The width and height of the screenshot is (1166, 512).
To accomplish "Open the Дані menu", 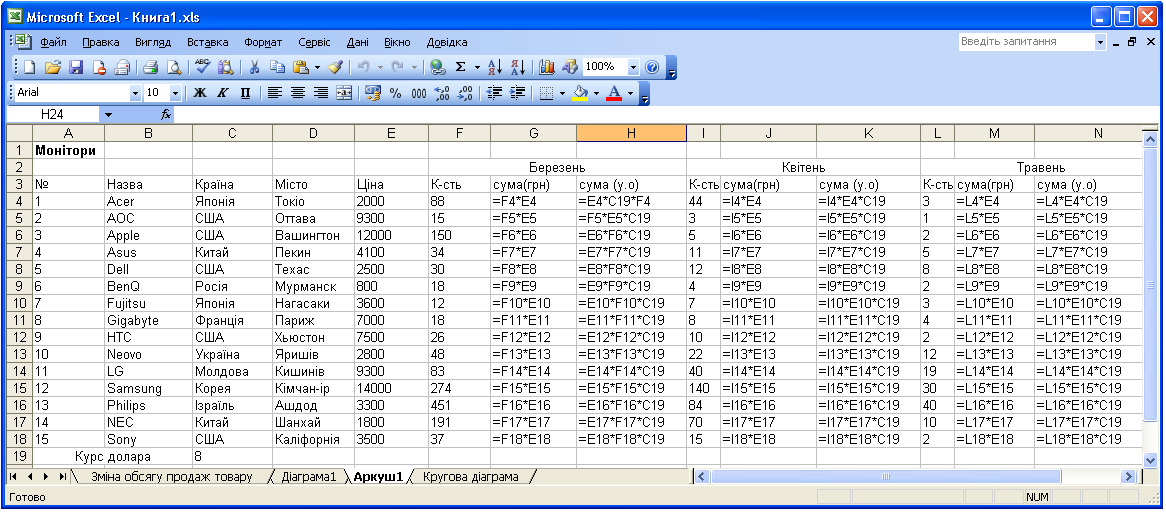I will (357, 42).
